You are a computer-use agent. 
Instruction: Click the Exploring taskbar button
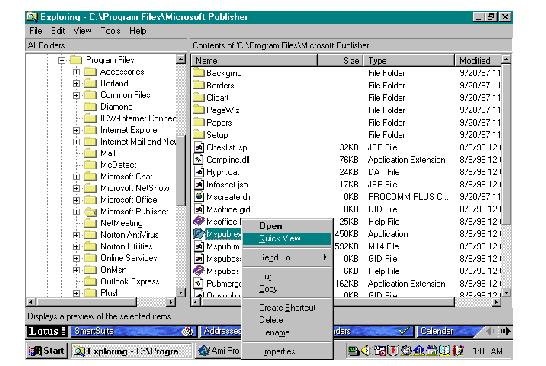pyautogui.click(x=132, y=351)
